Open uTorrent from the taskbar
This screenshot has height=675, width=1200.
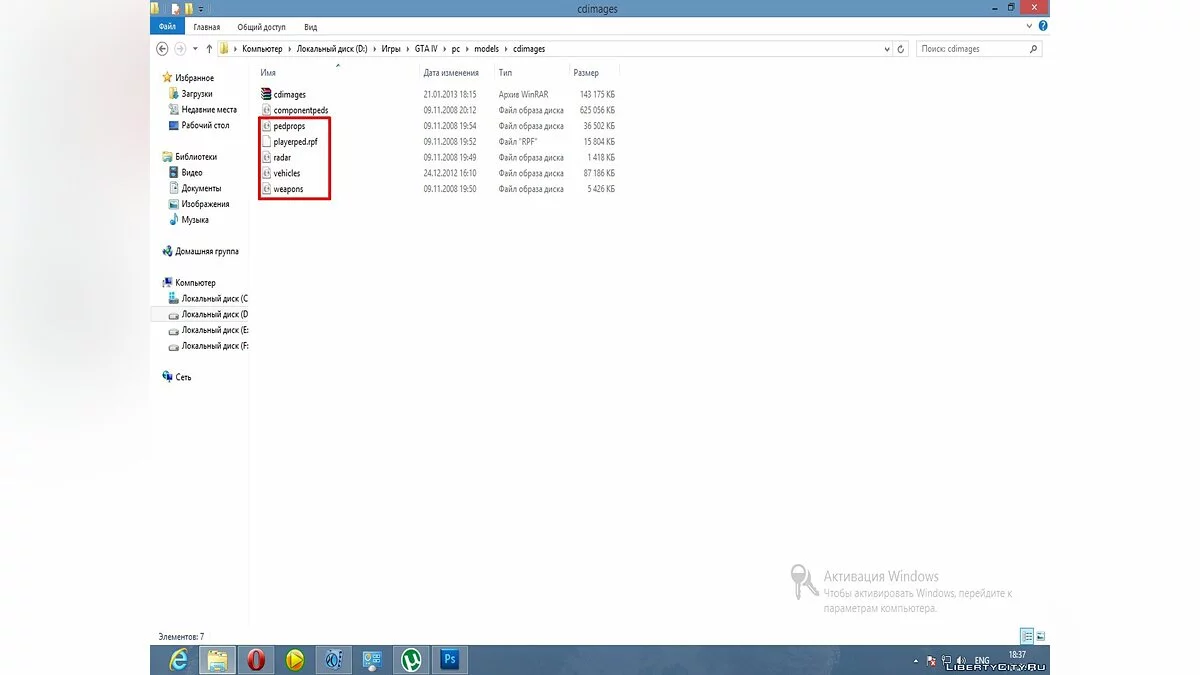(x=410, y=659)
